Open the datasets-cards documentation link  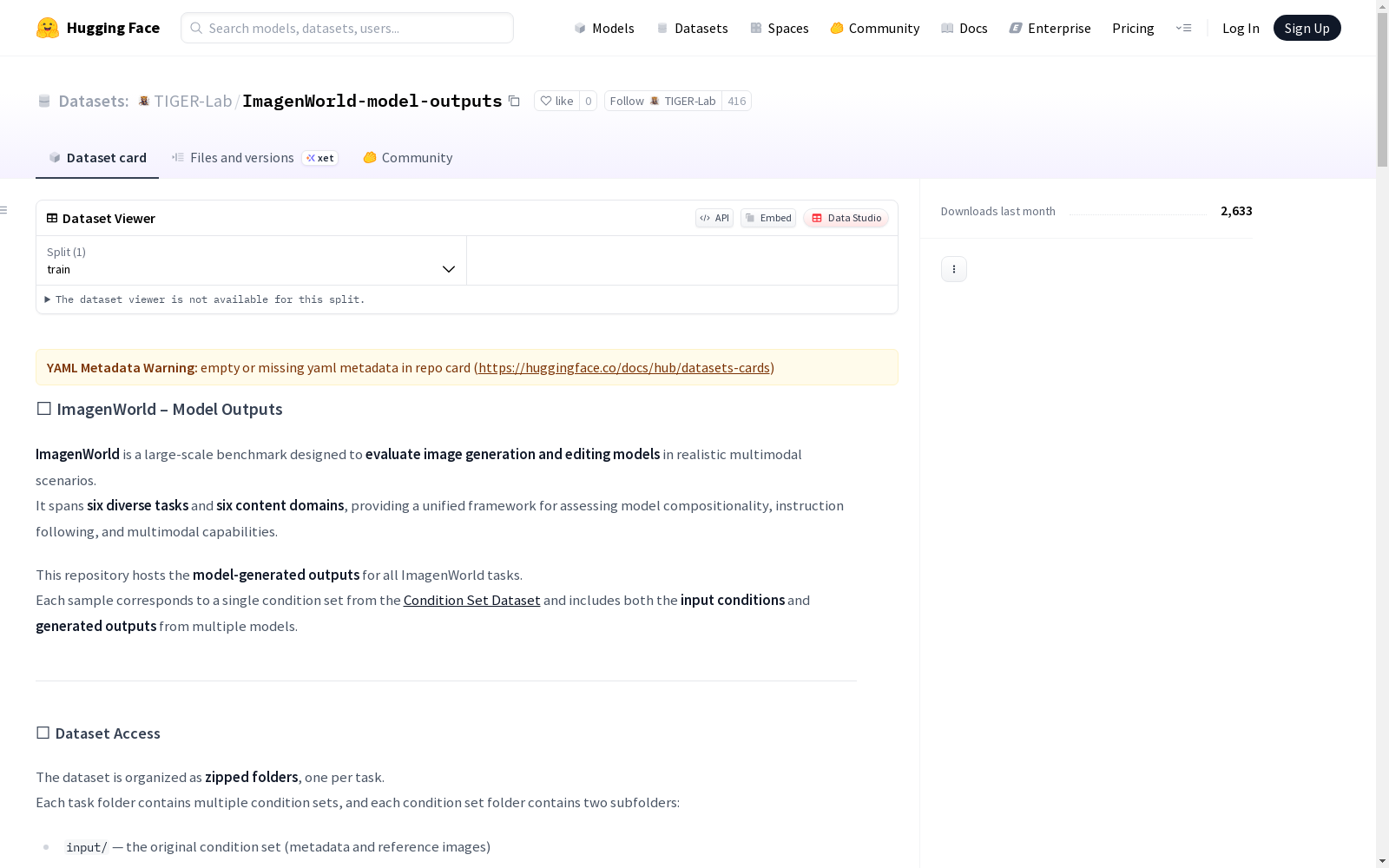[624, 367]
